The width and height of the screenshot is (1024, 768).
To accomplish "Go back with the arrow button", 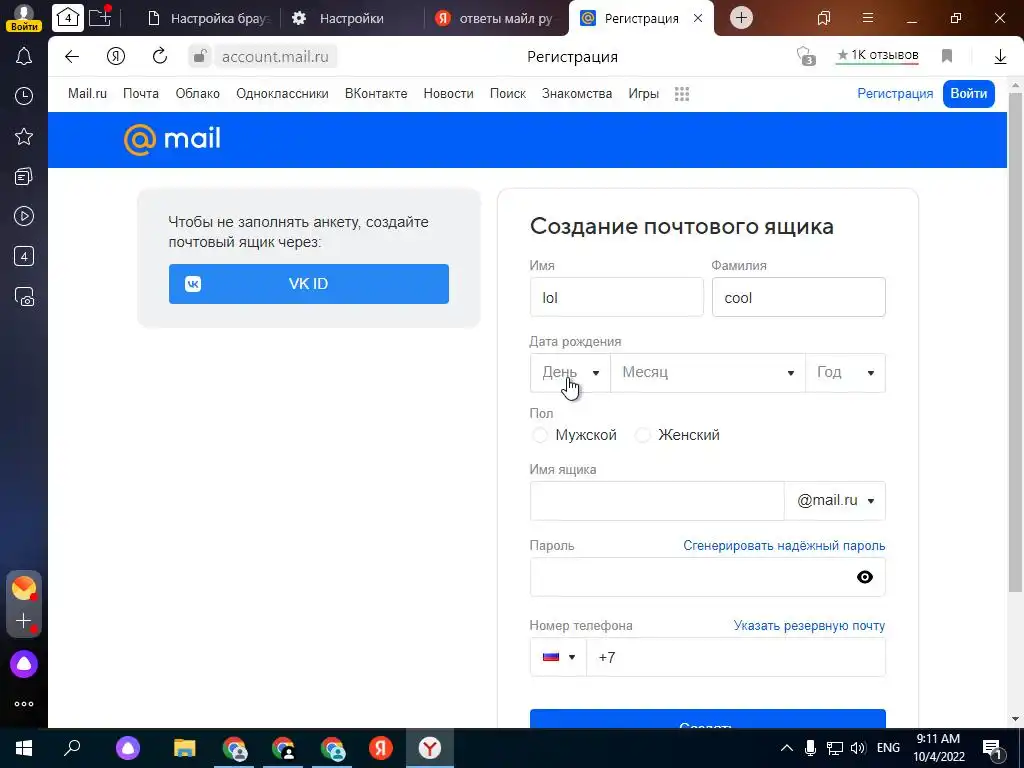I will 72,57.
